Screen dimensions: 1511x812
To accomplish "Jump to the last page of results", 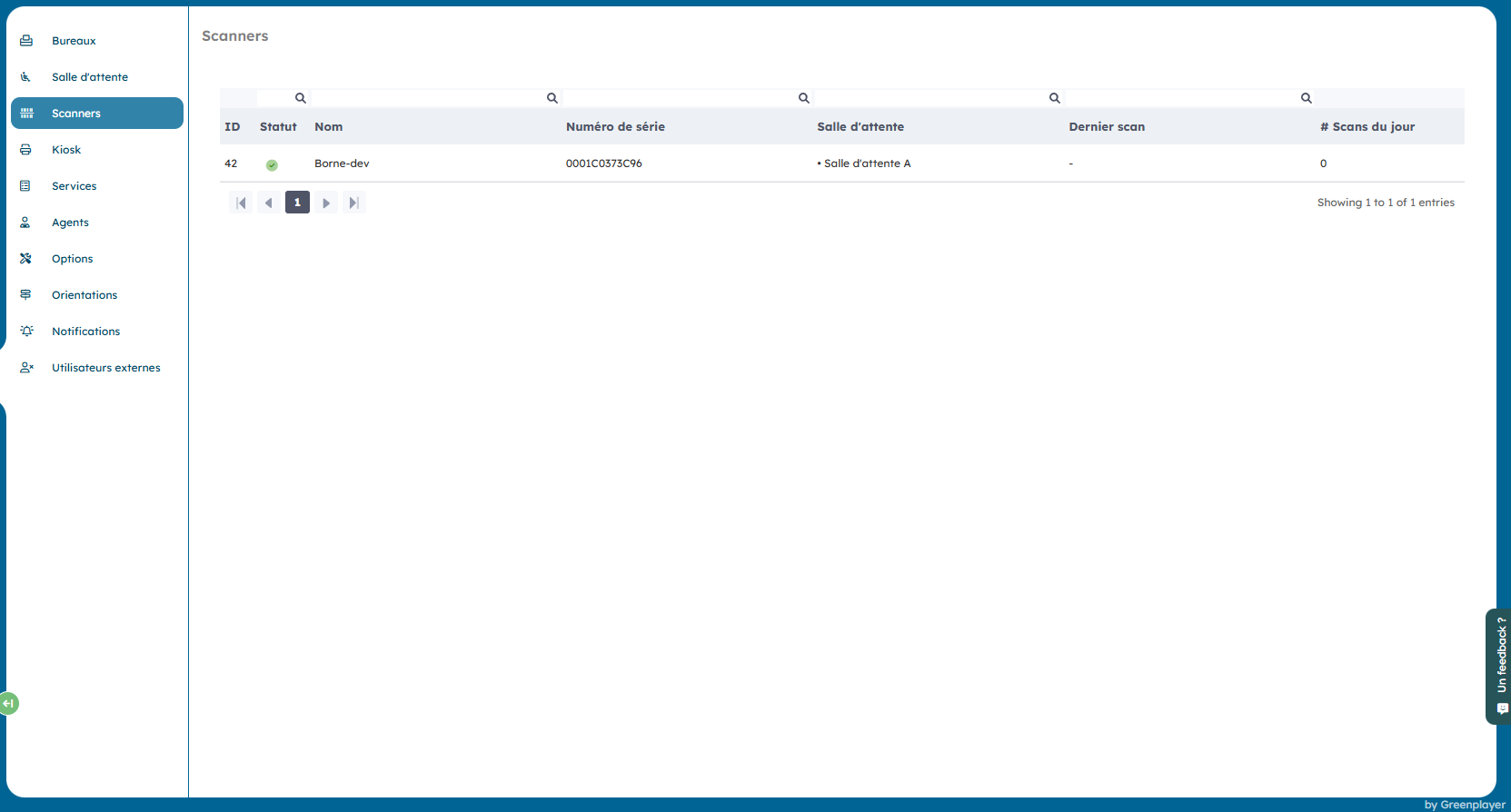I will coord(354,203).
